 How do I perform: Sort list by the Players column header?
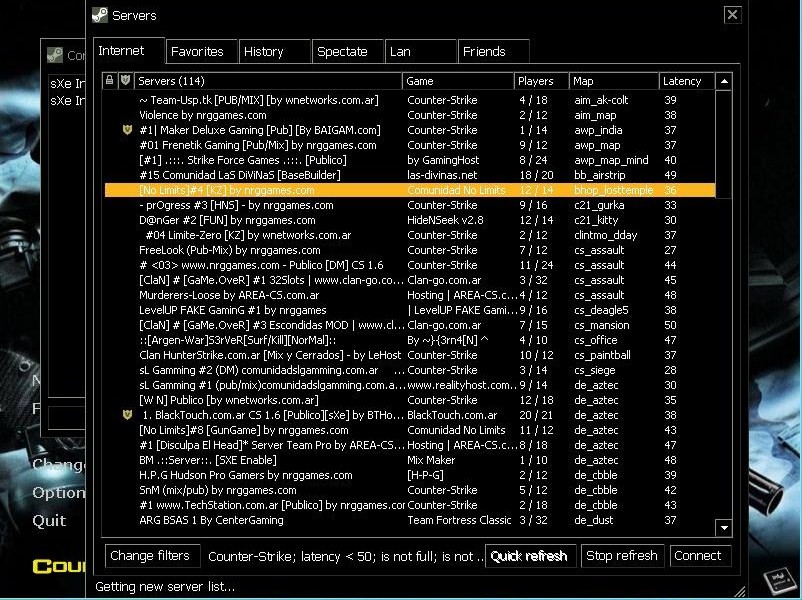pyautogui.click(x=542, y=81)
